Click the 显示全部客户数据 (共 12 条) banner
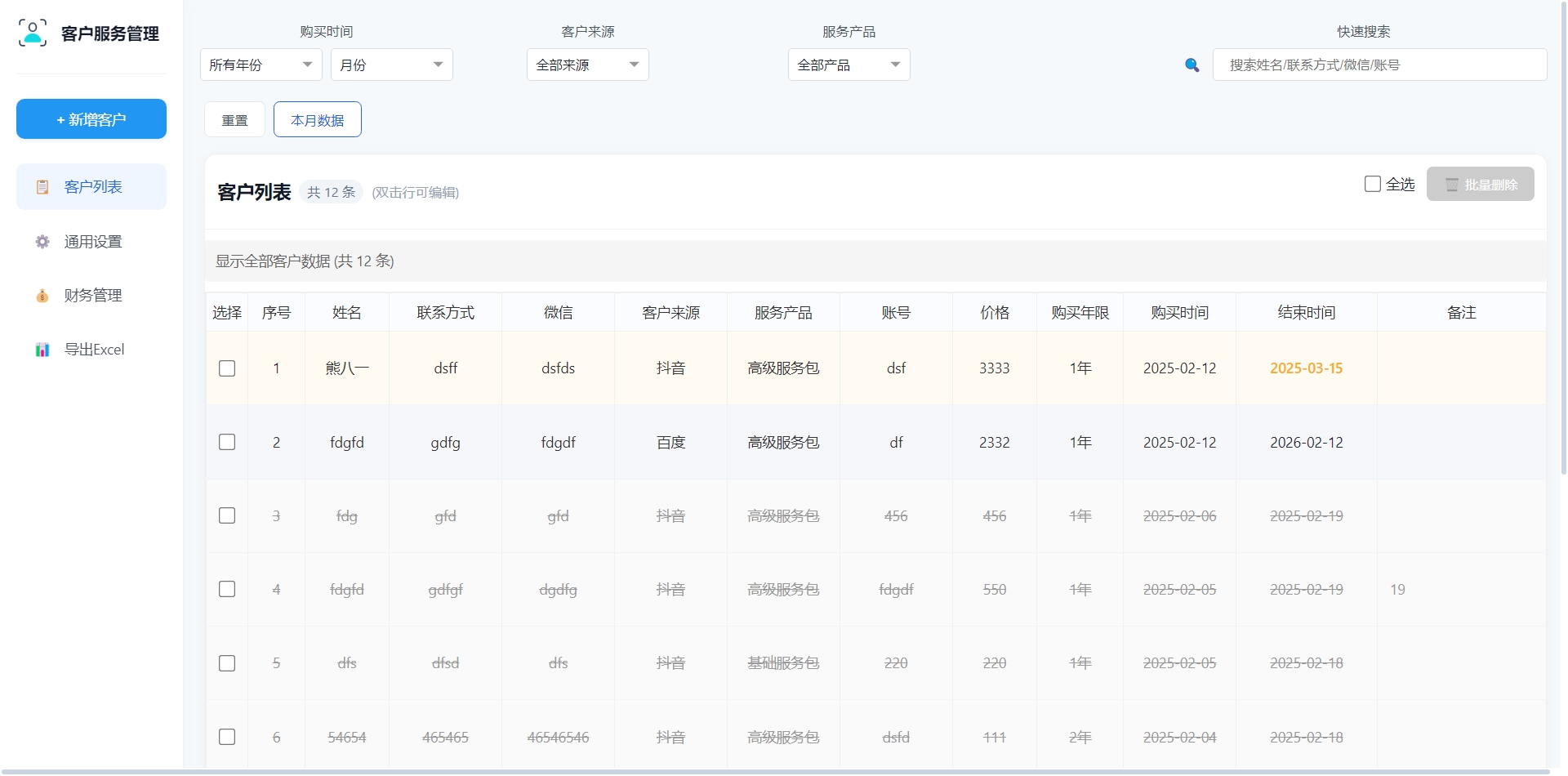Screen dimensions: 1568x776 (x=875, y=261)
